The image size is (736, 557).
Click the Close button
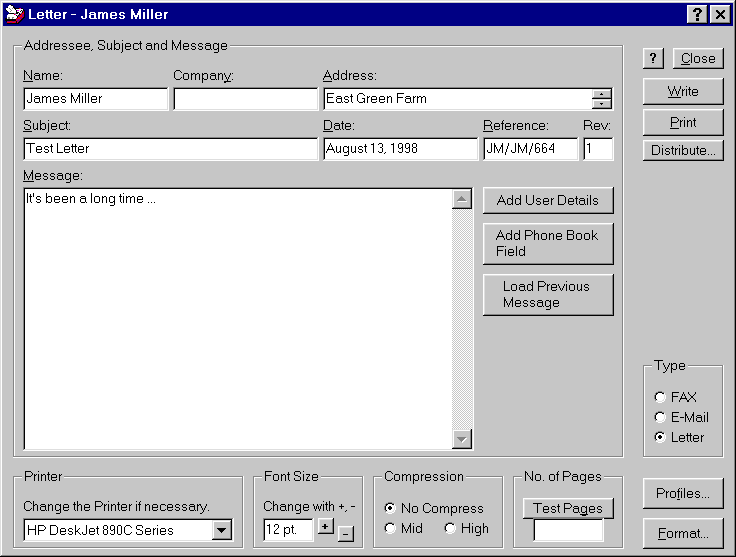698,59
